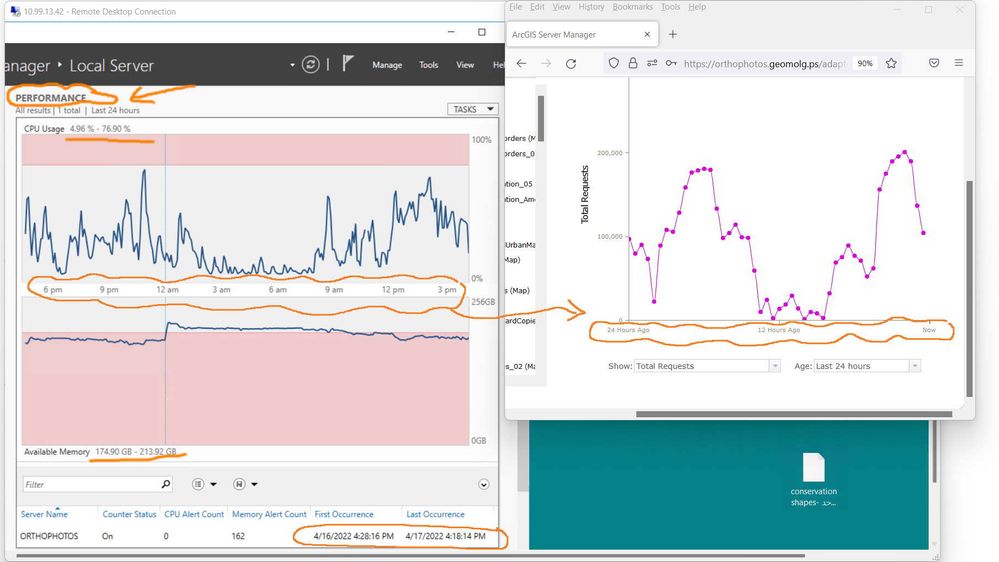Open the Show Total Requests dropdown
Screen dimensions: 999x562
(707, 366)
